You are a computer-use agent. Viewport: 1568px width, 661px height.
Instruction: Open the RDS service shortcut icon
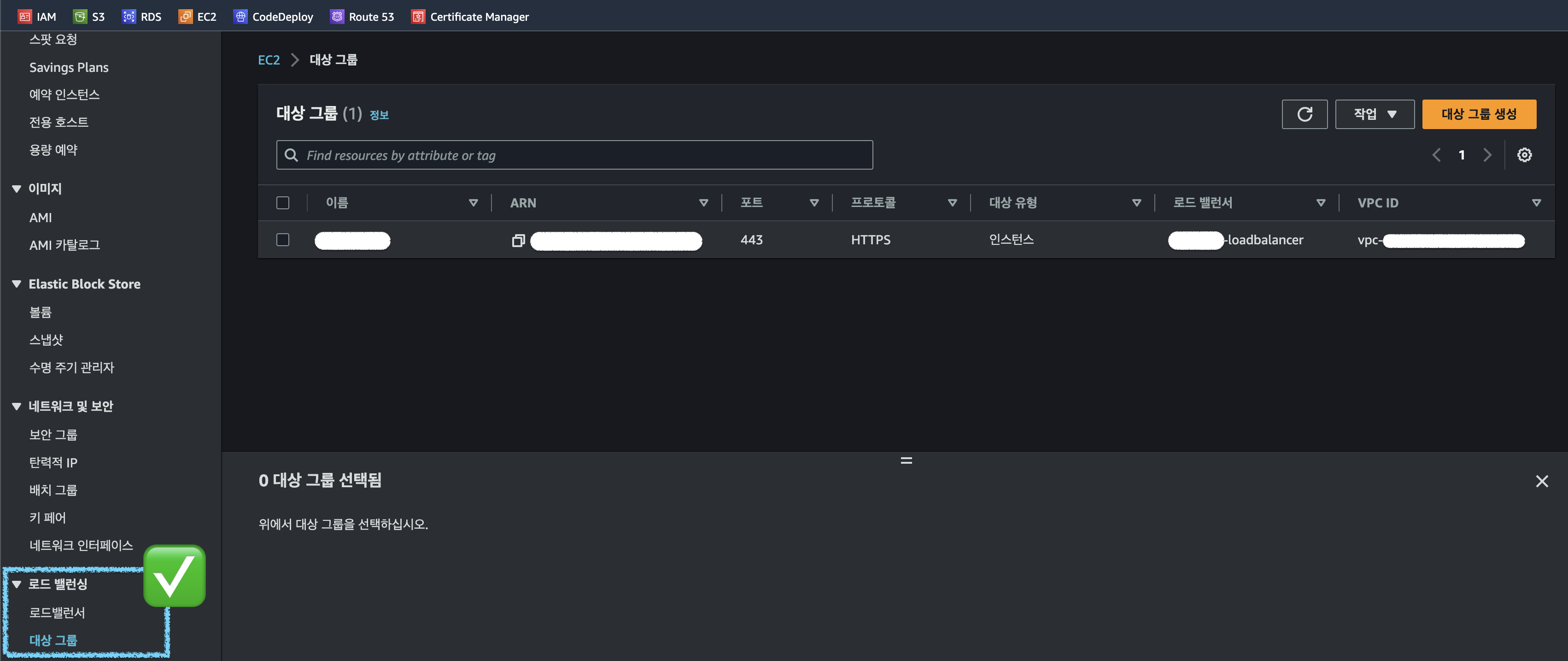(129, 17)
